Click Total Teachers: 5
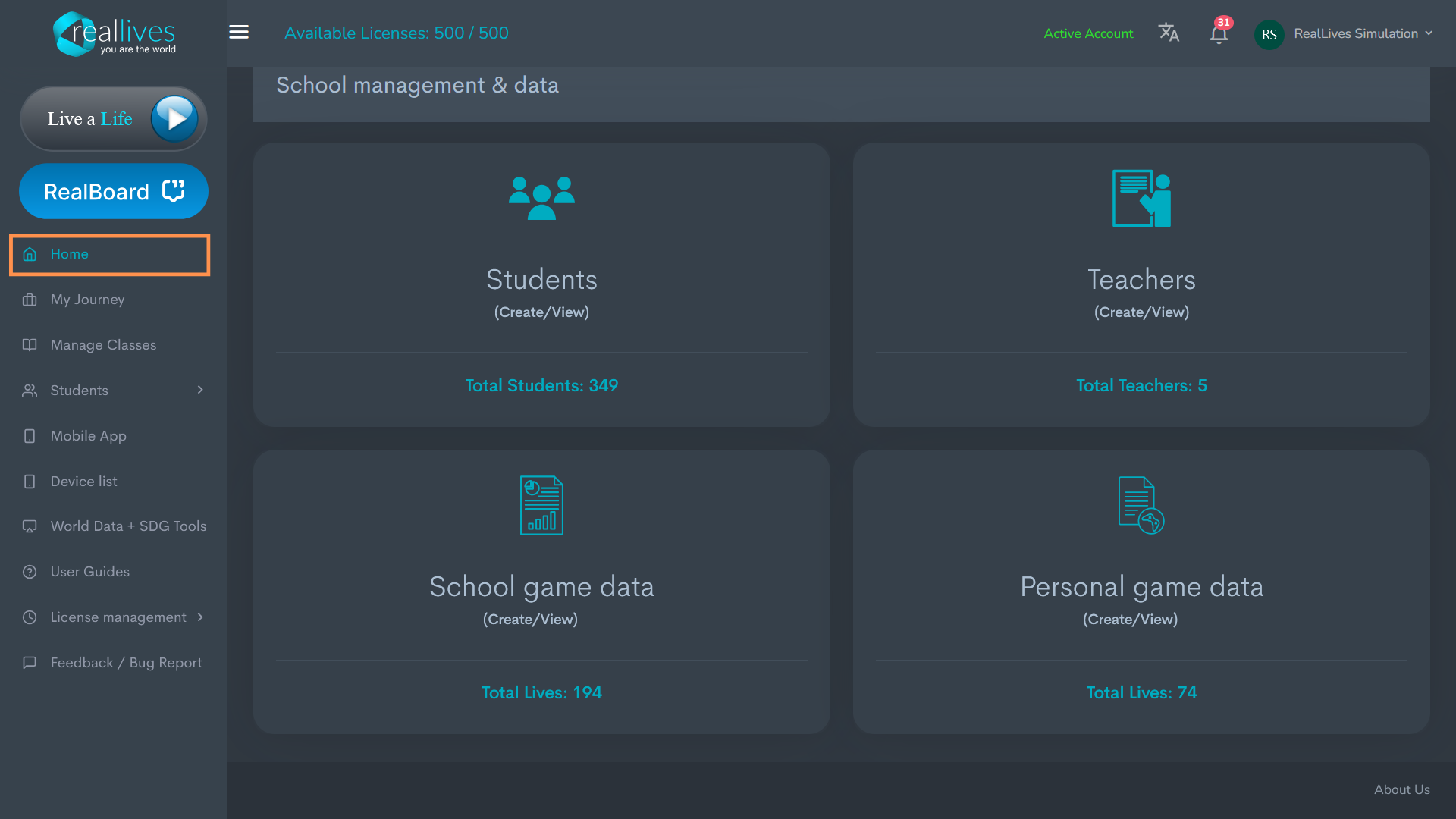Image resolution: width=1456 pixels, height=819 pixels. click(1141, 385)
